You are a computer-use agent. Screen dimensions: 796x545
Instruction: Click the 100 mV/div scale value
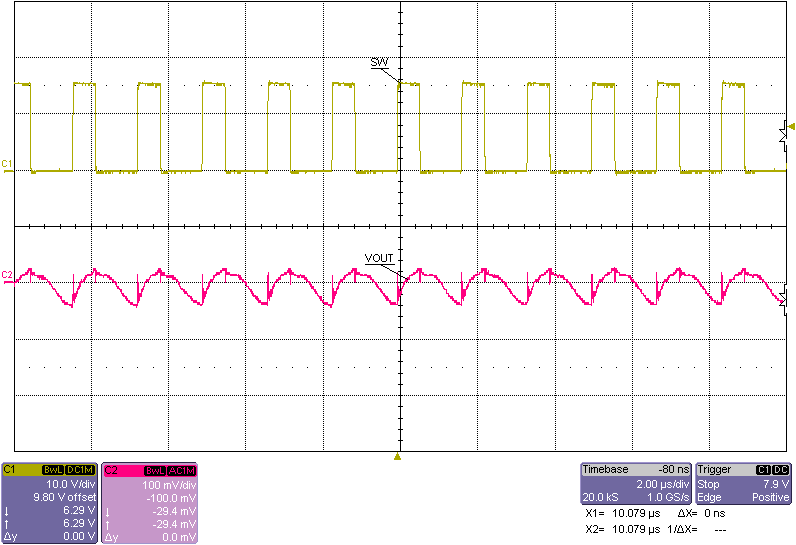tap(169, 485)
